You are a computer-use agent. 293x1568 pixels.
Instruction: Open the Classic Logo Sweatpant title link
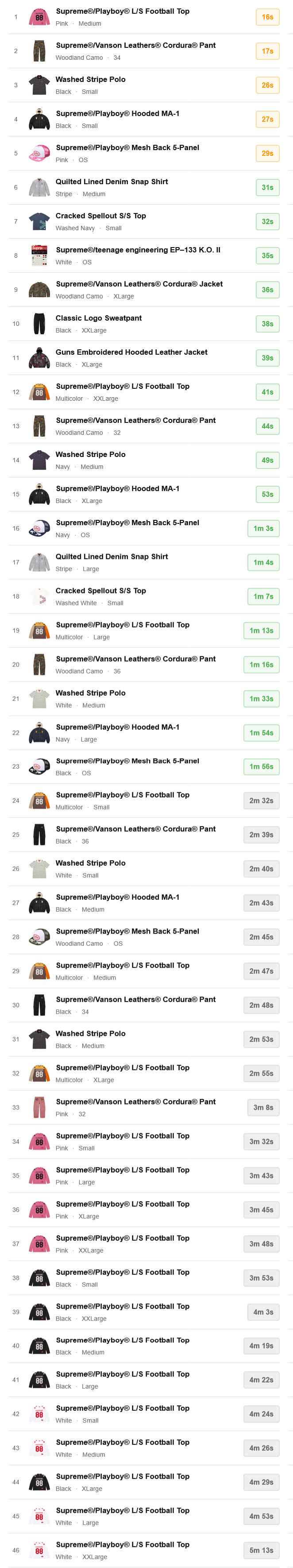98,318
